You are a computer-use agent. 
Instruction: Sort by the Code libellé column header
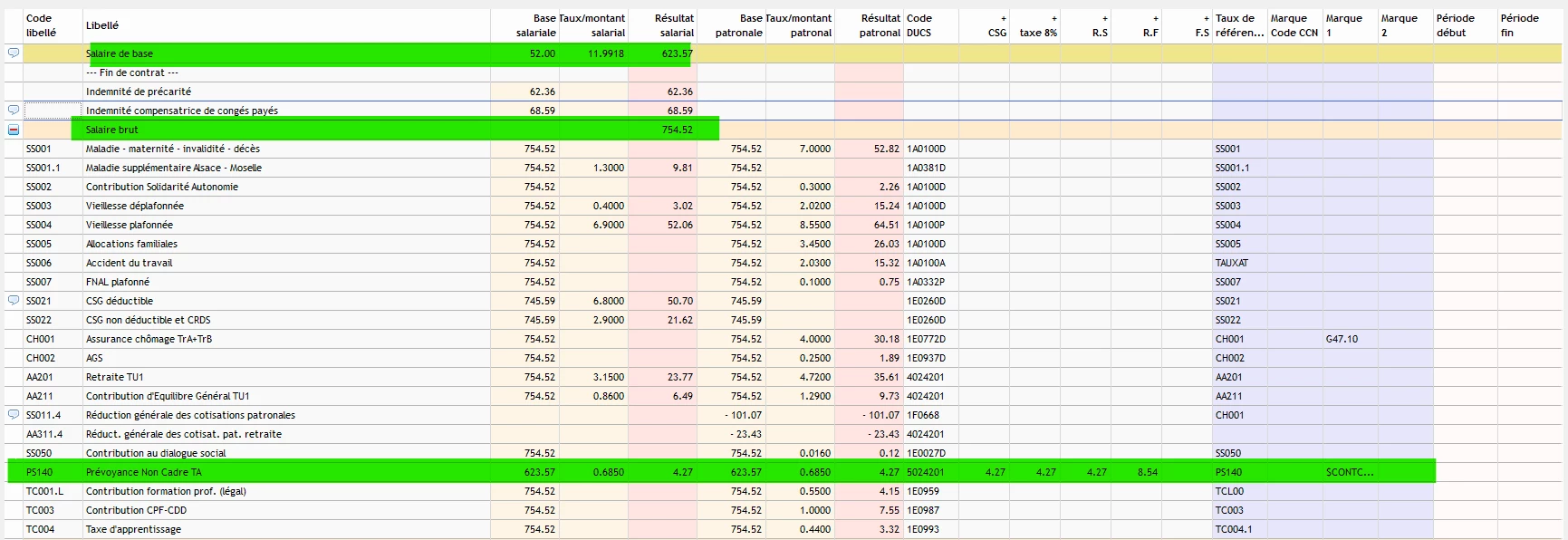(41, 25)
